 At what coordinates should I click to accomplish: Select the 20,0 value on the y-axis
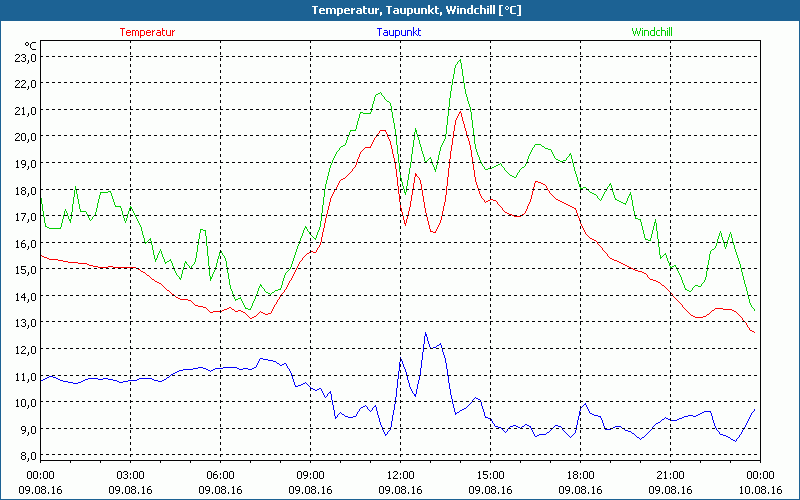(x=25, y=137)
